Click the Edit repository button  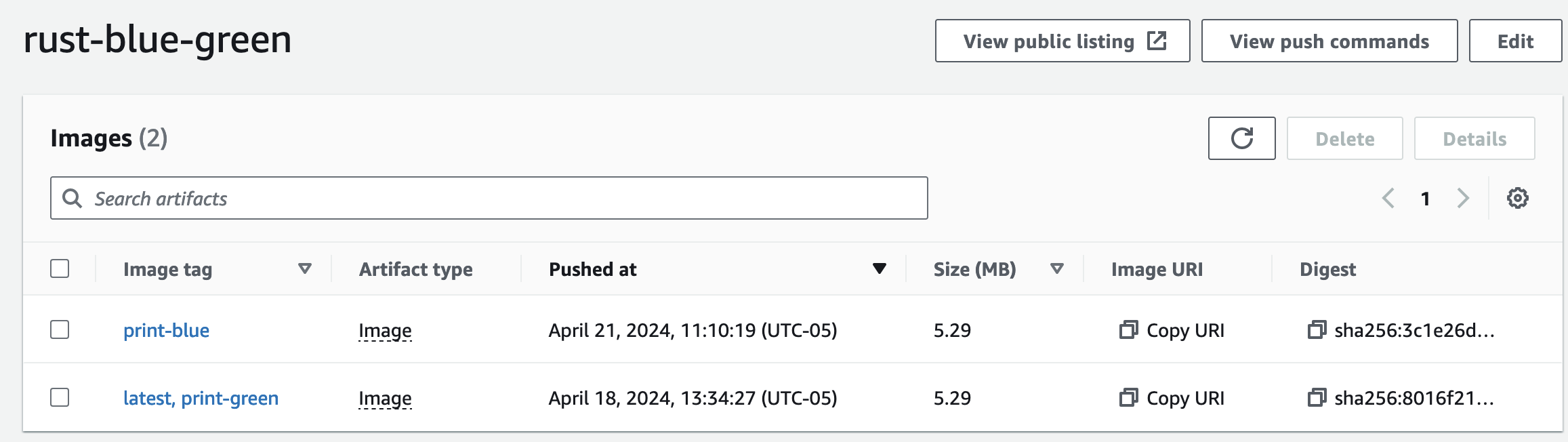(1515, 41)
